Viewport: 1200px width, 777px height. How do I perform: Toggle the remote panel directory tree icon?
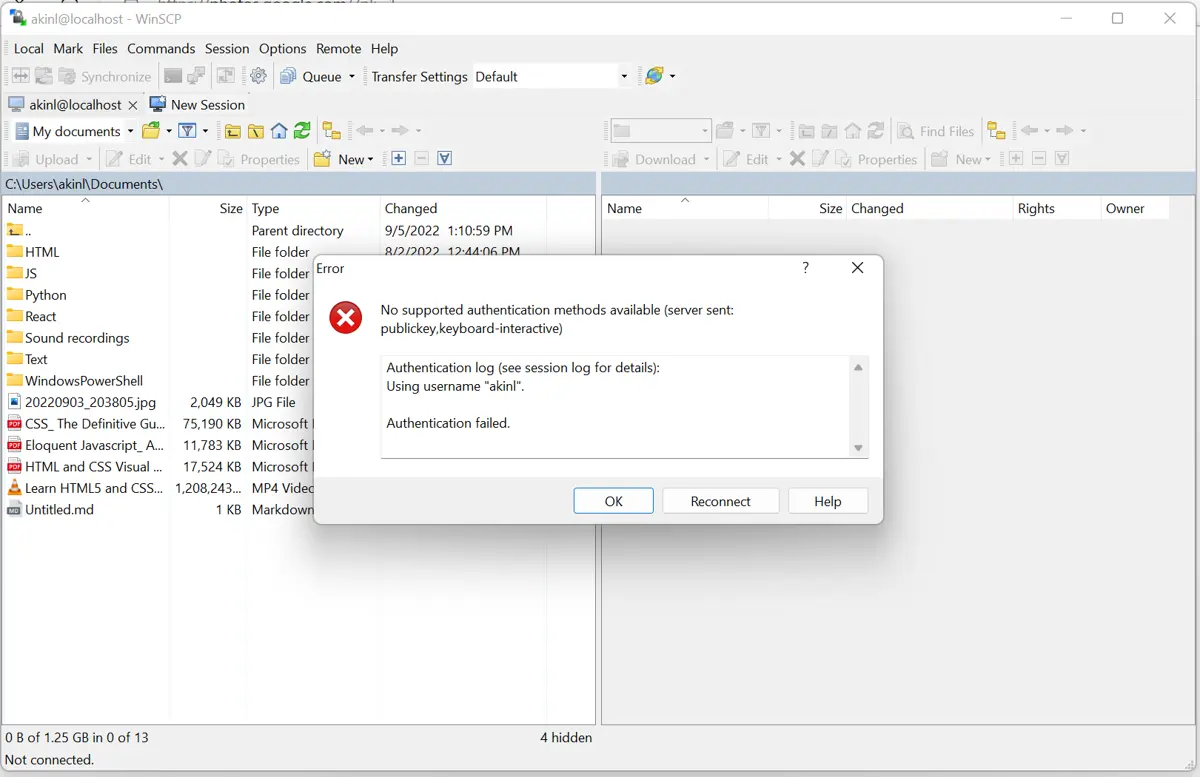[996, 131]
